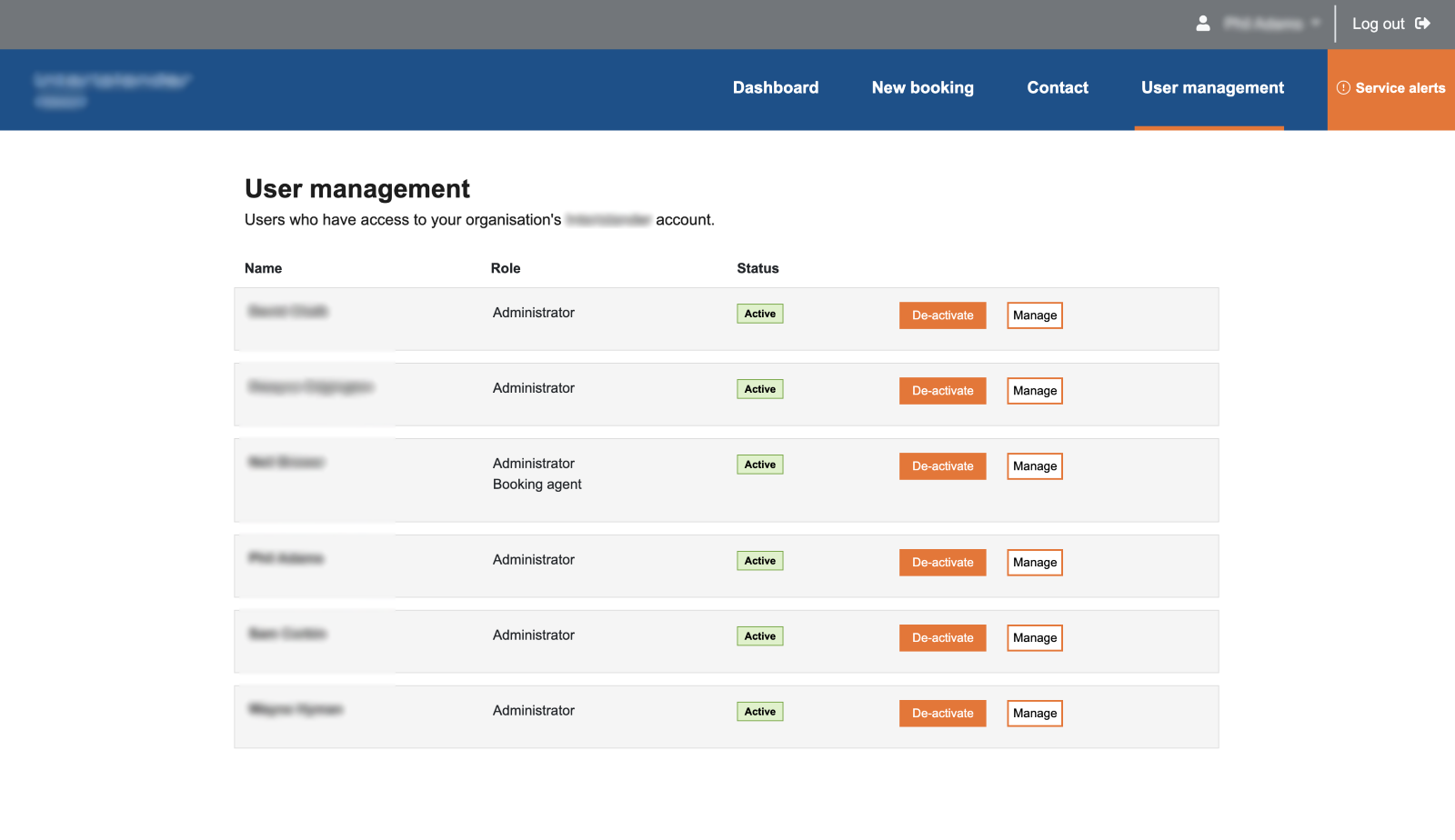The height and width of the screenshot is (840, 1455).
Task: Click the user profile person icon
Action: point(1202,24)
